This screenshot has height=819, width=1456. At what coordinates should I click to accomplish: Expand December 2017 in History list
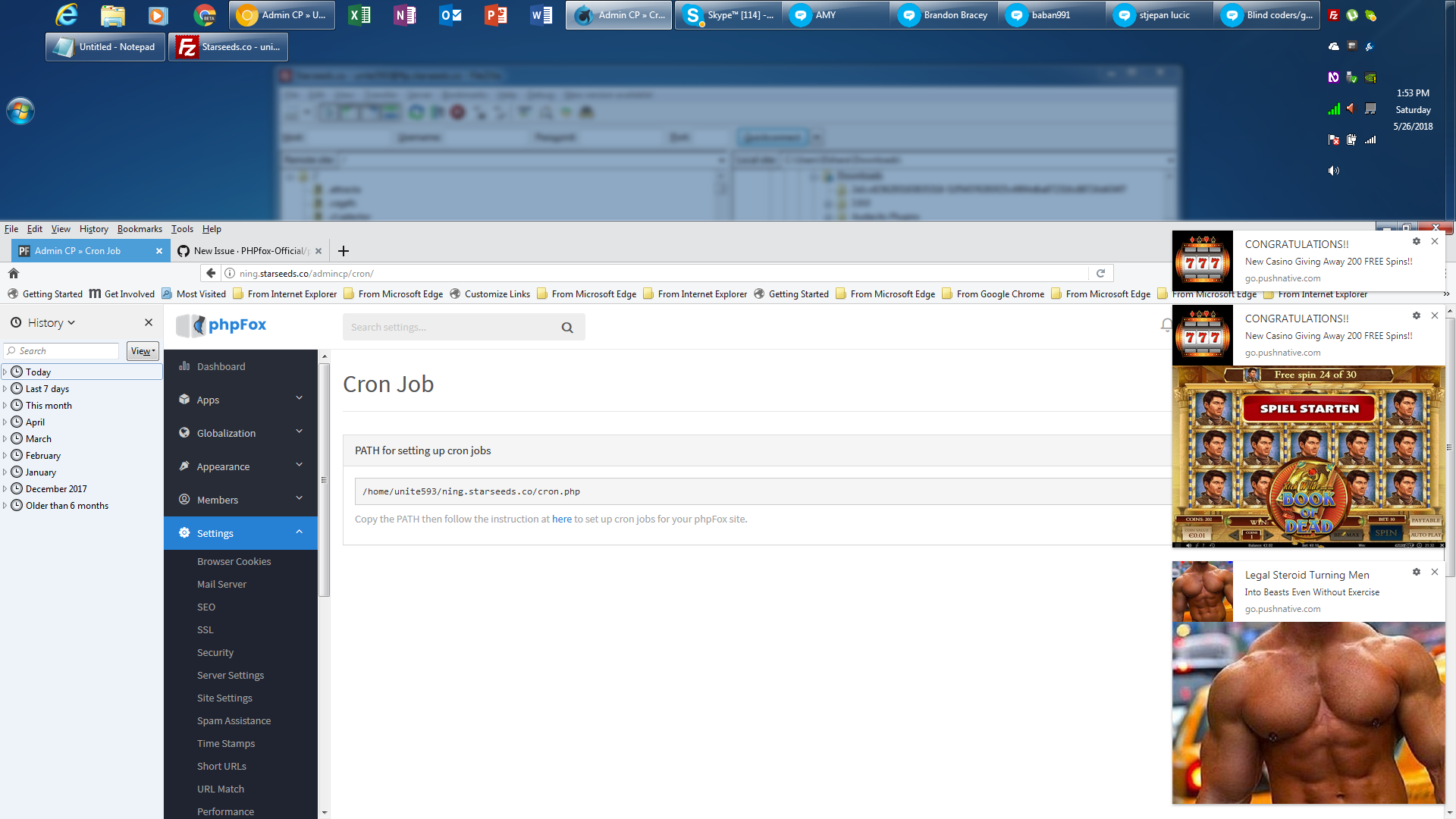[5, 488]
